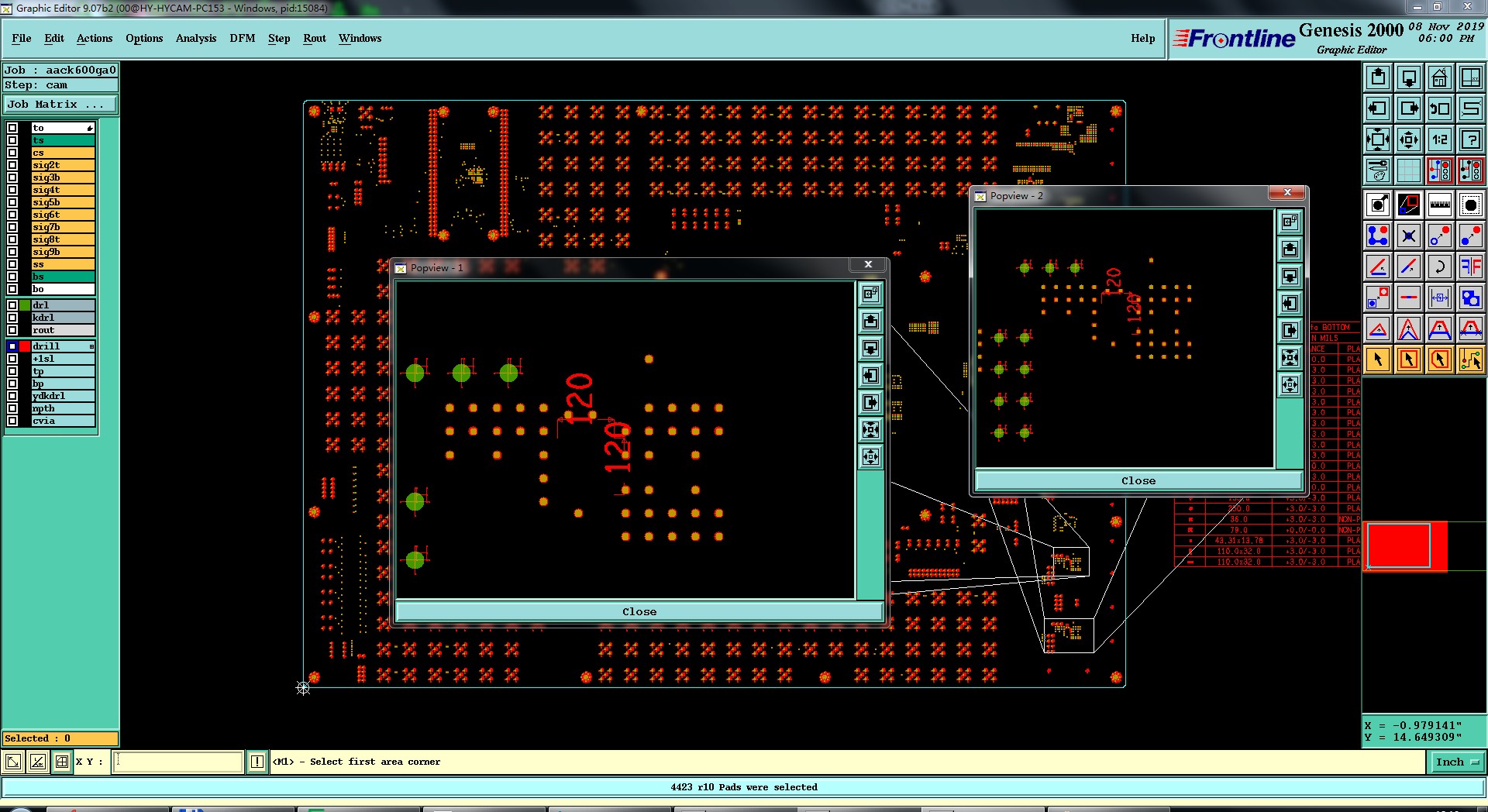The width and height of the screenshot is (1488, 812).
Task: Click the red overview thumbnail
Action: 1404,546
